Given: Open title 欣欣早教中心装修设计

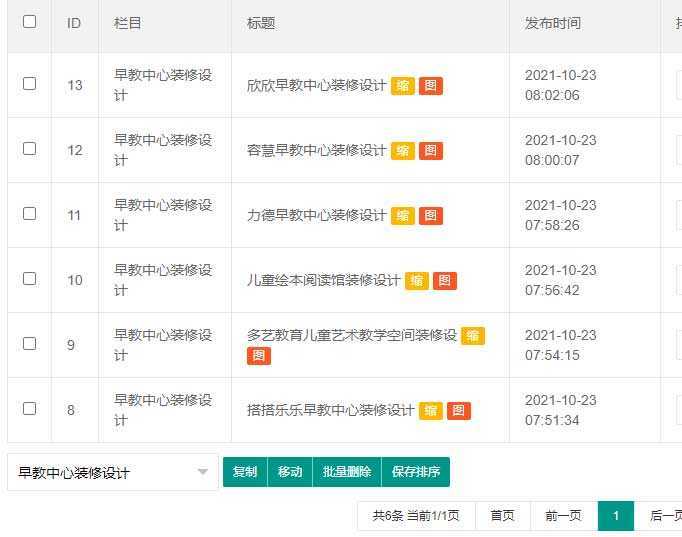Looking at the screenshot, I should [x=316, y=86].
